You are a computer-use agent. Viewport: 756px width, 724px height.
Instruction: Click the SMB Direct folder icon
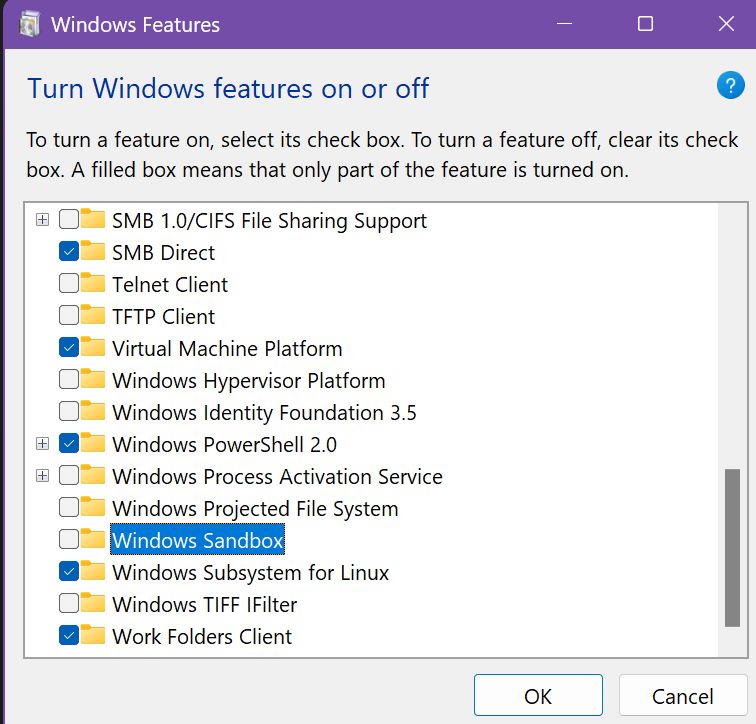point(93,251)
